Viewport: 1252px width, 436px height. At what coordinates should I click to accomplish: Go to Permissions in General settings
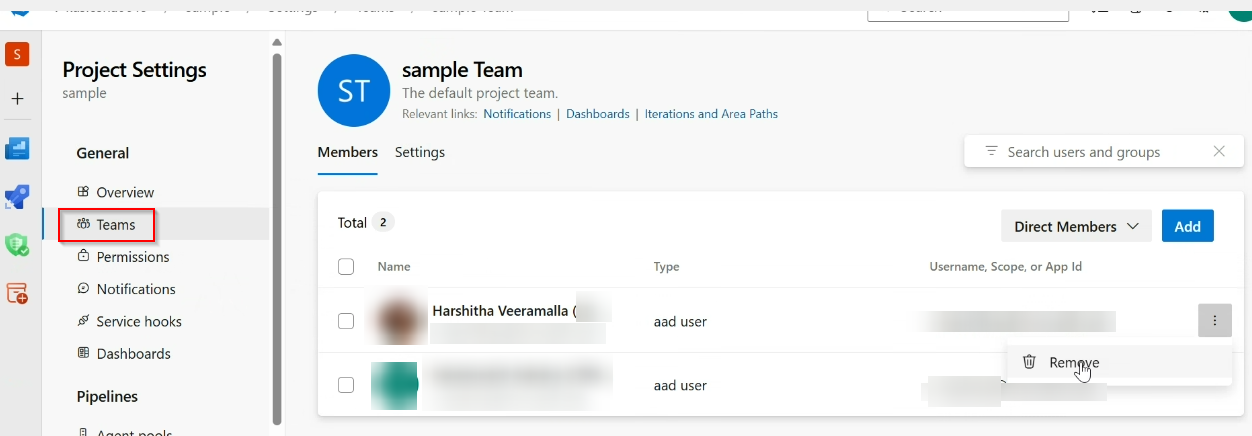pos(133,257)
